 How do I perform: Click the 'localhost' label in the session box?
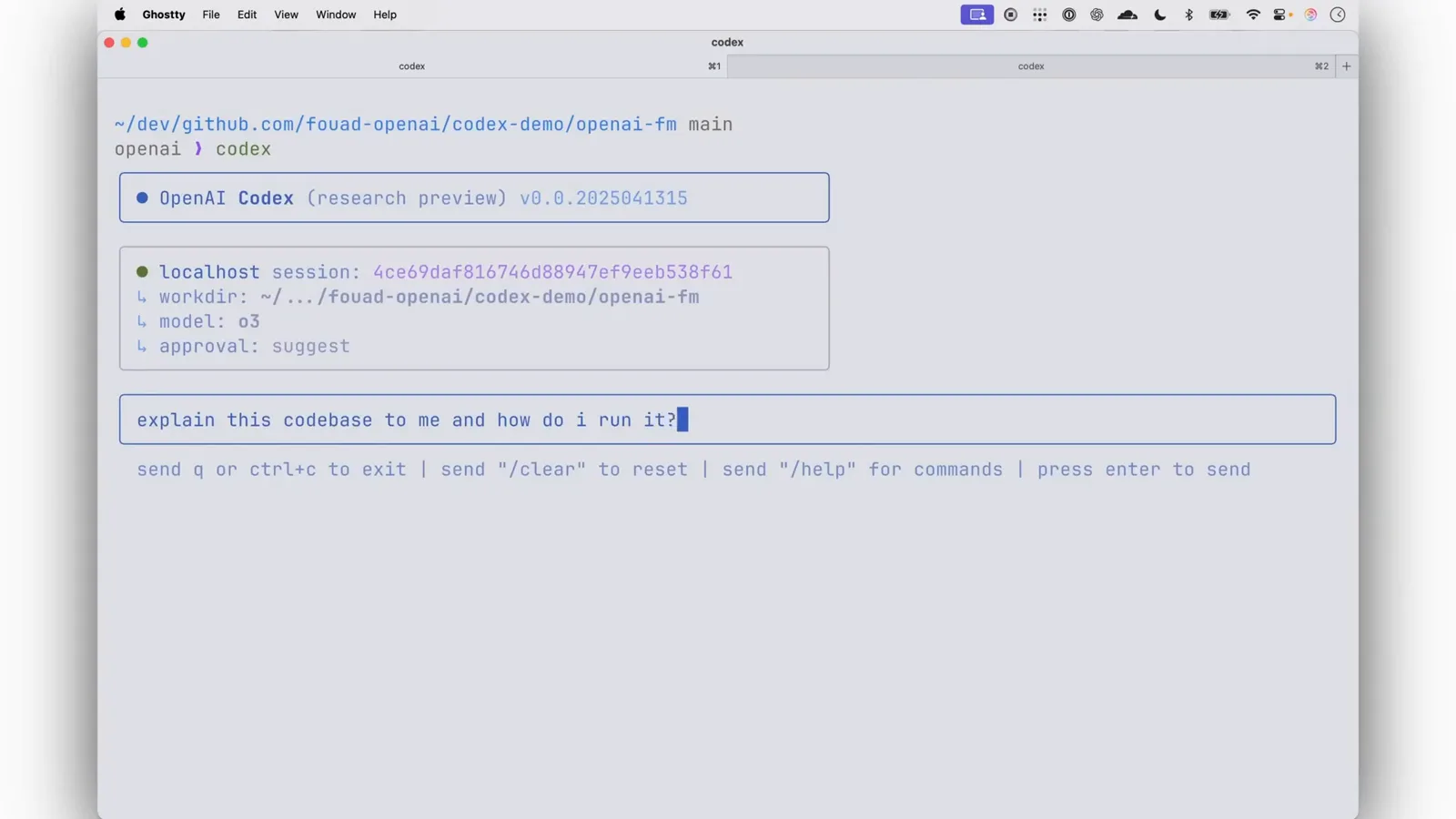coord(209,272)
